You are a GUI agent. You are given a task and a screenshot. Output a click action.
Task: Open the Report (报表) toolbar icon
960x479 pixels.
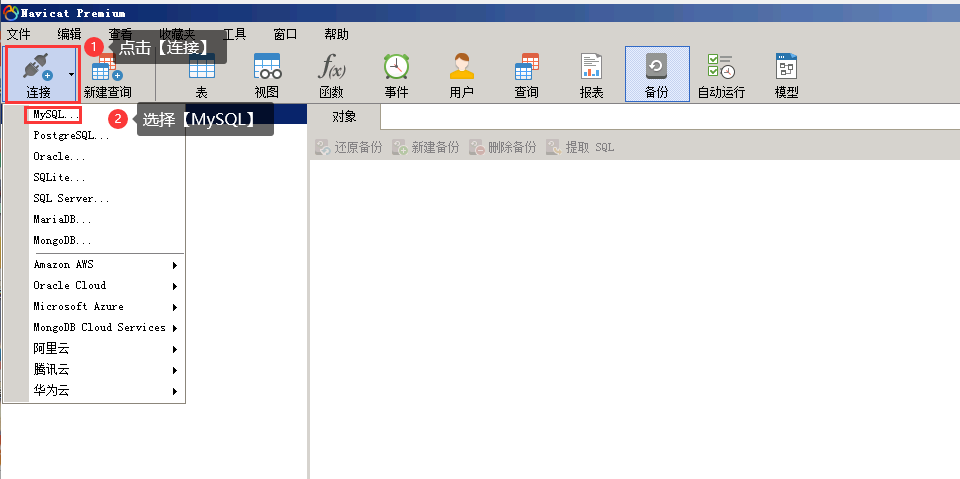click(591, 66)
